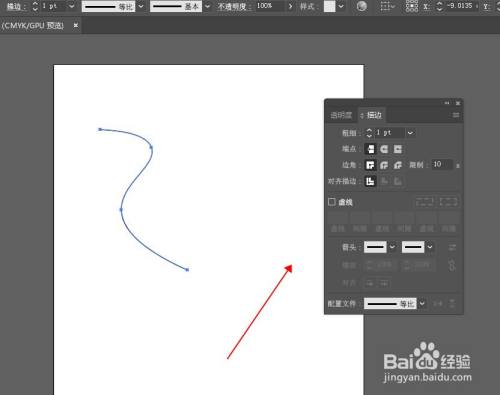This screenshot has width=500, height=395.
Task: Align stroke to inside icon
Action: 384,181
